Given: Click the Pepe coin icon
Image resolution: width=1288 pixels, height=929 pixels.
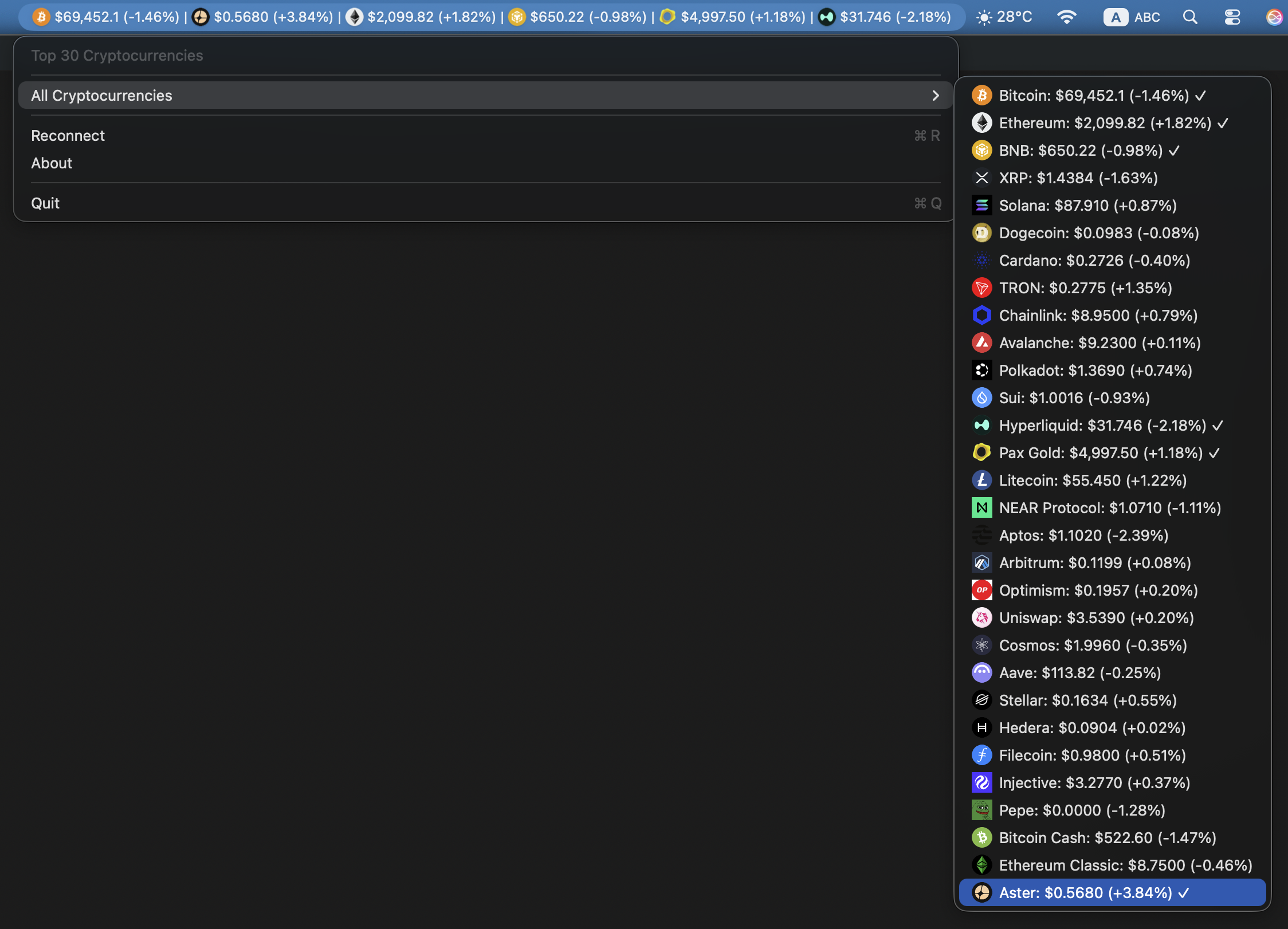Looking at the screenshot, I should pyautogui.click(x=982, y=810).
